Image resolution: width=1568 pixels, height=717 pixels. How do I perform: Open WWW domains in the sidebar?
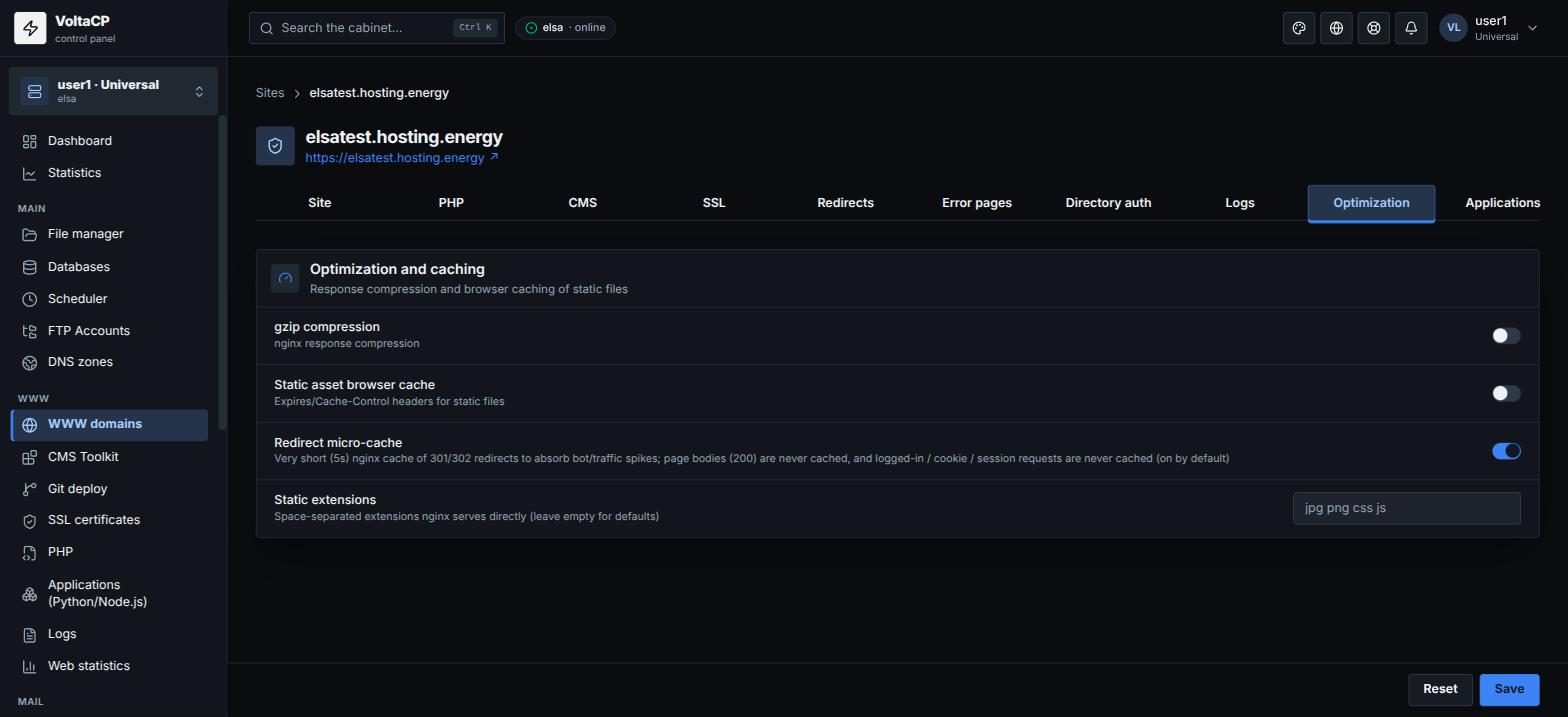tap(110, 425)
